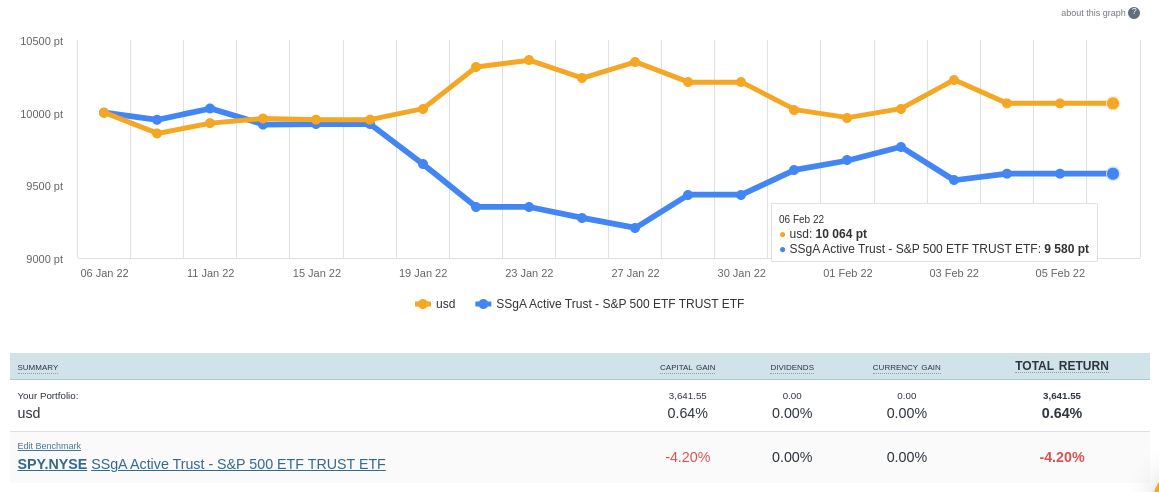Click the Dividends column header

point(792,368)
